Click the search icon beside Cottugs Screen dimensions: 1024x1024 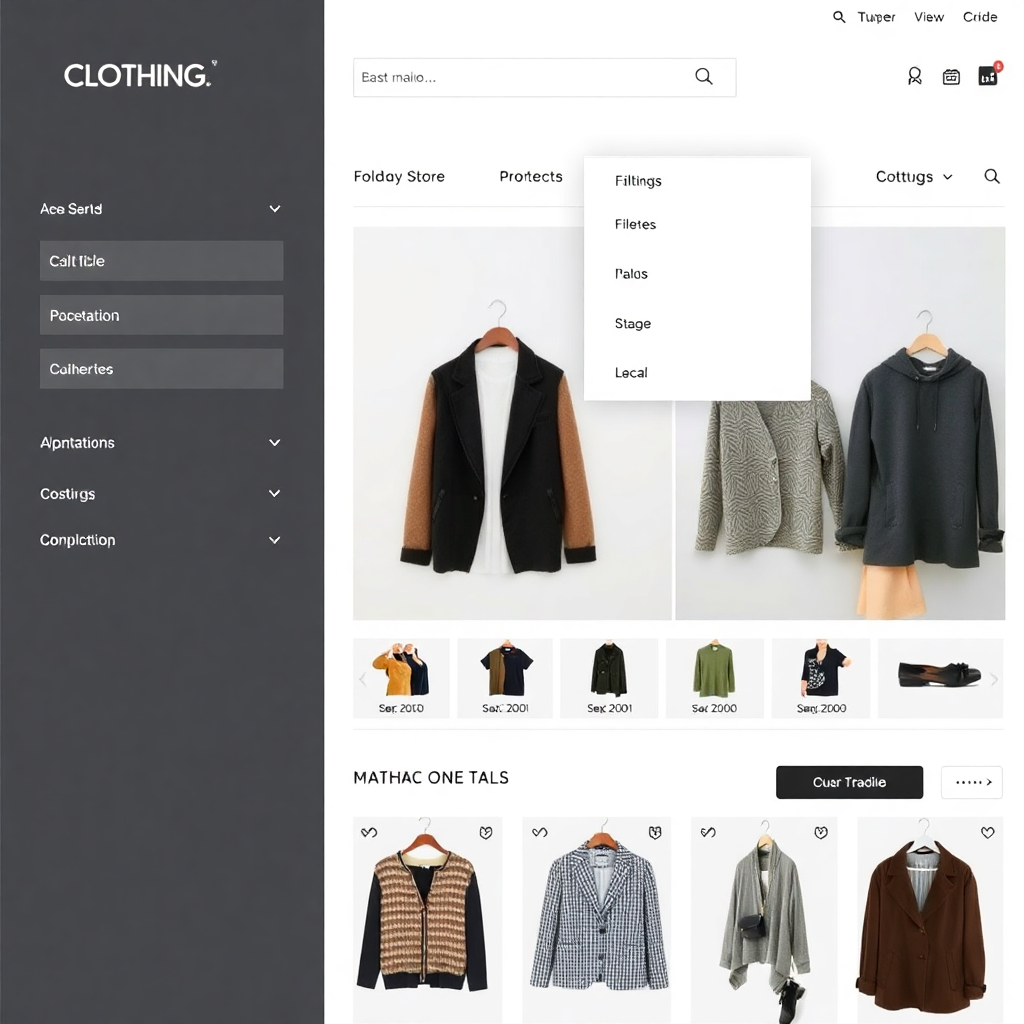pyautogui.click(x=991, y=176)
